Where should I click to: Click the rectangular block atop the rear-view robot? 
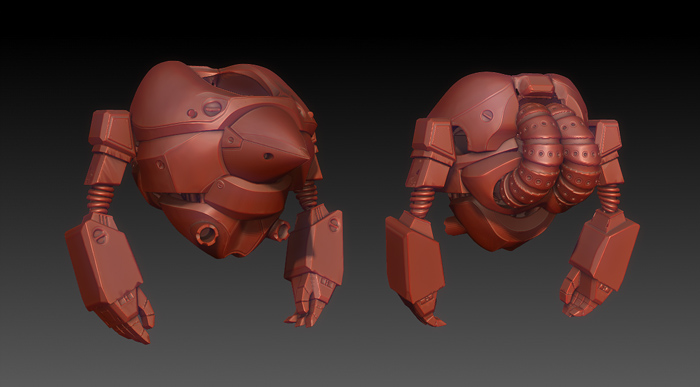click(535, 84)
